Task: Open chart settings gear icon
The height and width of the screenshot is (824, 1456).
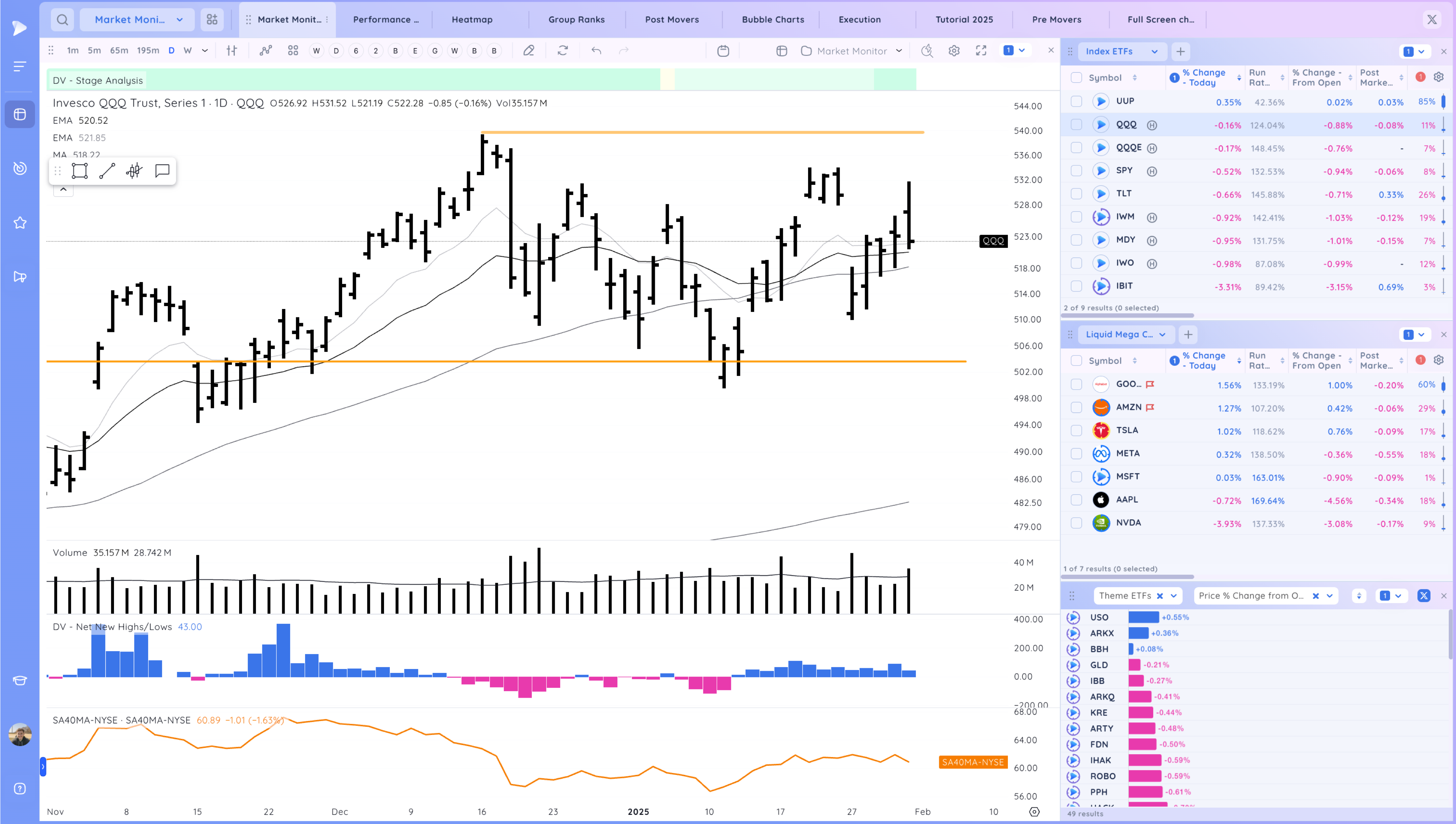Action: 954,51
